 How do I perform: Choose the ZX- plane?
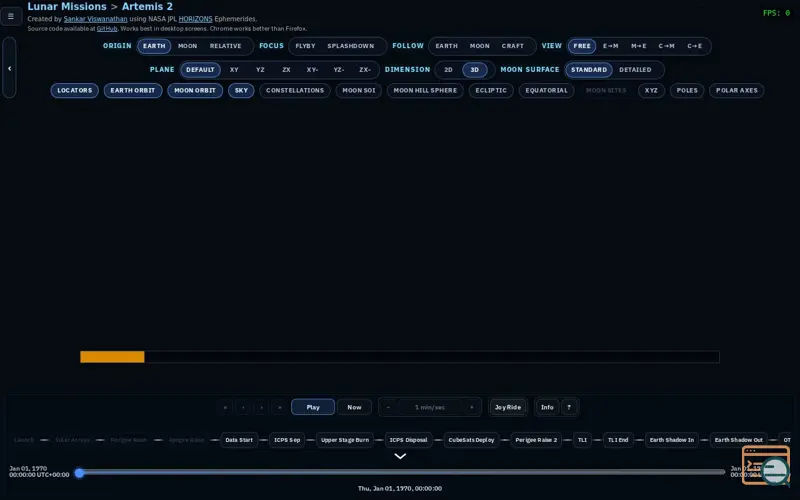pos(365,69)
